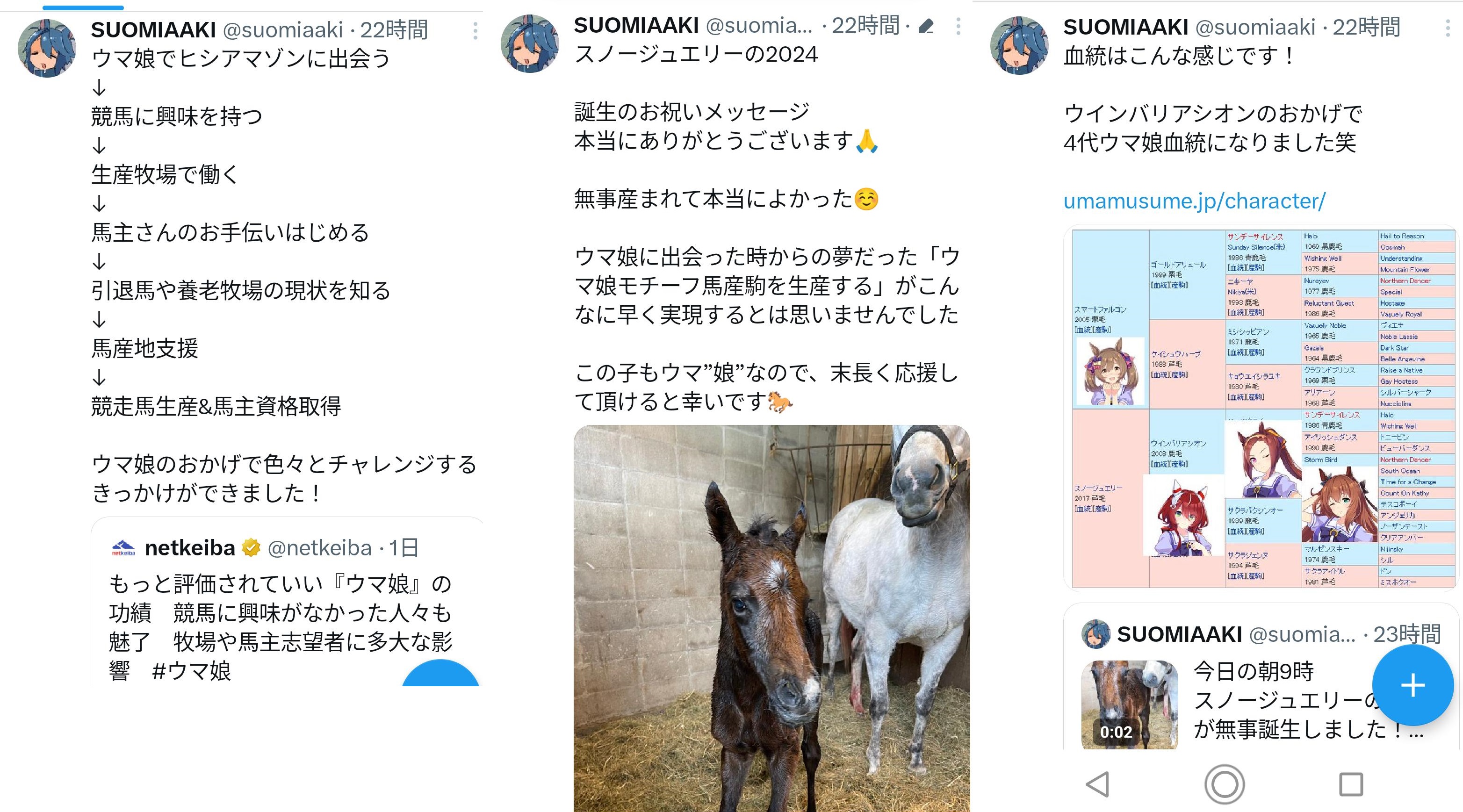Screen dimensions: 1463x812
Task: Play the 0:02 foal video thumbnail
Action: [1130, 704]
